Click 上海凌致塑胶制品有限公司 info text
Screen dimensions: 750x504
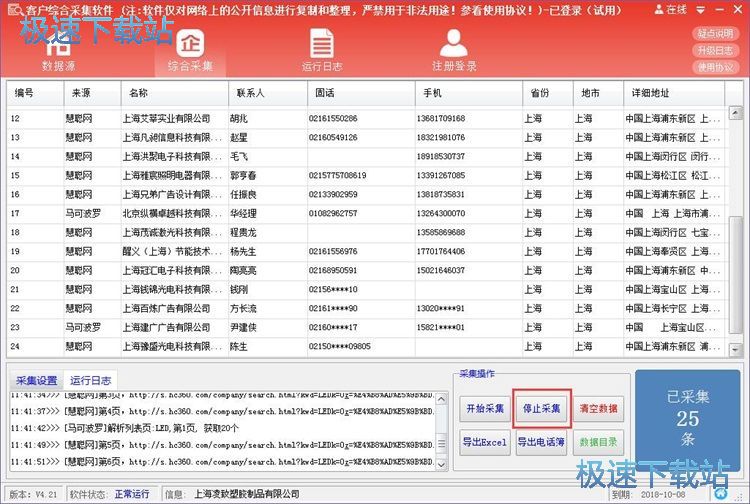(246, 494)
